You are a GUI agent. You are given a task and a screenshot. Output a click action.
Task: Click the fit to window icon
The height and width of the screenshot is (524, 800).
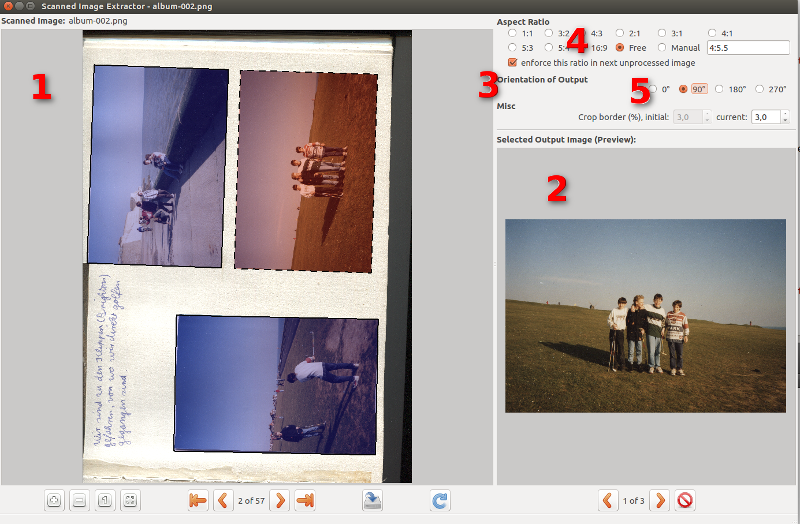pyautogui.click(x=130, y=501)
